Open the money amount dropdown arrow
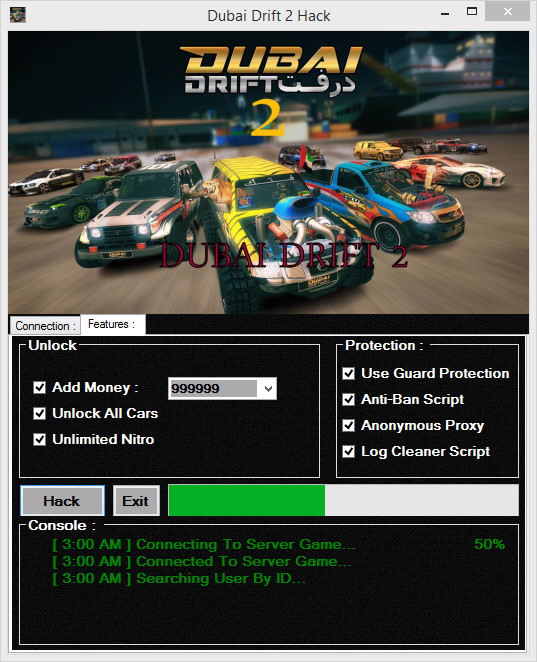 click(268, 388)
